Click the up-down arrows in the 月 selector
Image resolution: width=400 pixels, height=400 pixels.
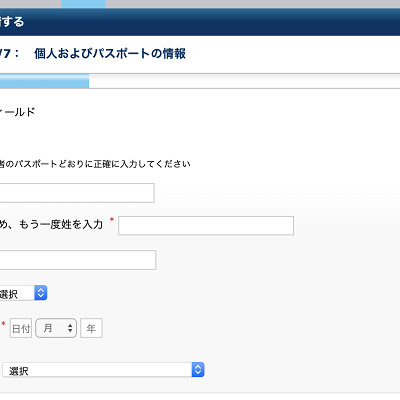(x=70, y=328)
